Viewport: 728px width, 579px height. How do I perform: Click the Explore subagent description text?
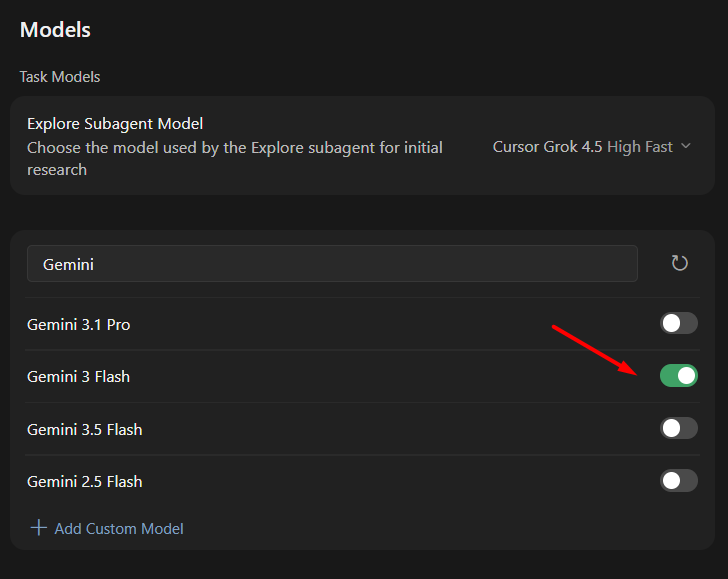pos(235,159)
